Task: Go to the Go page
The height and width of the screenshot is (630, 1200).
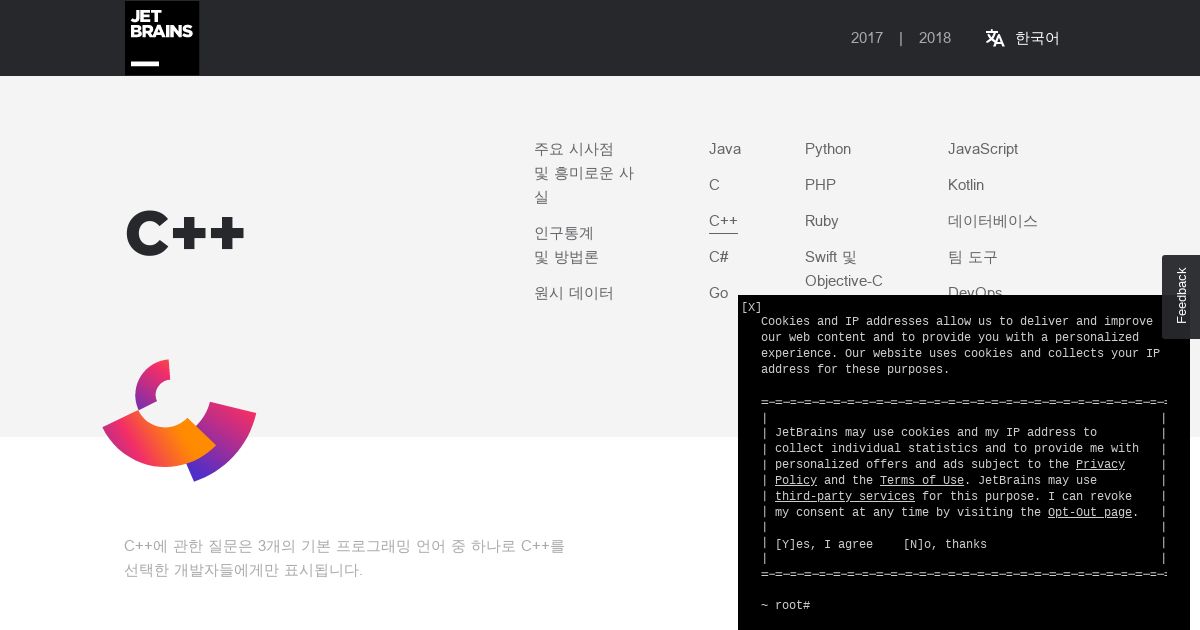Action: click(x=719, y=293)
